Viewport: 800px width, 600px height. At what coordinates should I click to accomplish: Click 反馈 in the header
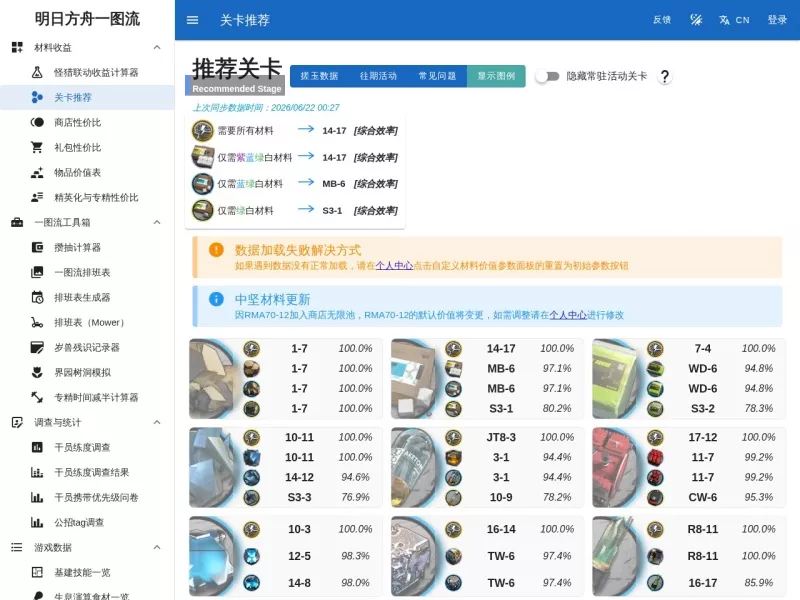pos(662,20)
